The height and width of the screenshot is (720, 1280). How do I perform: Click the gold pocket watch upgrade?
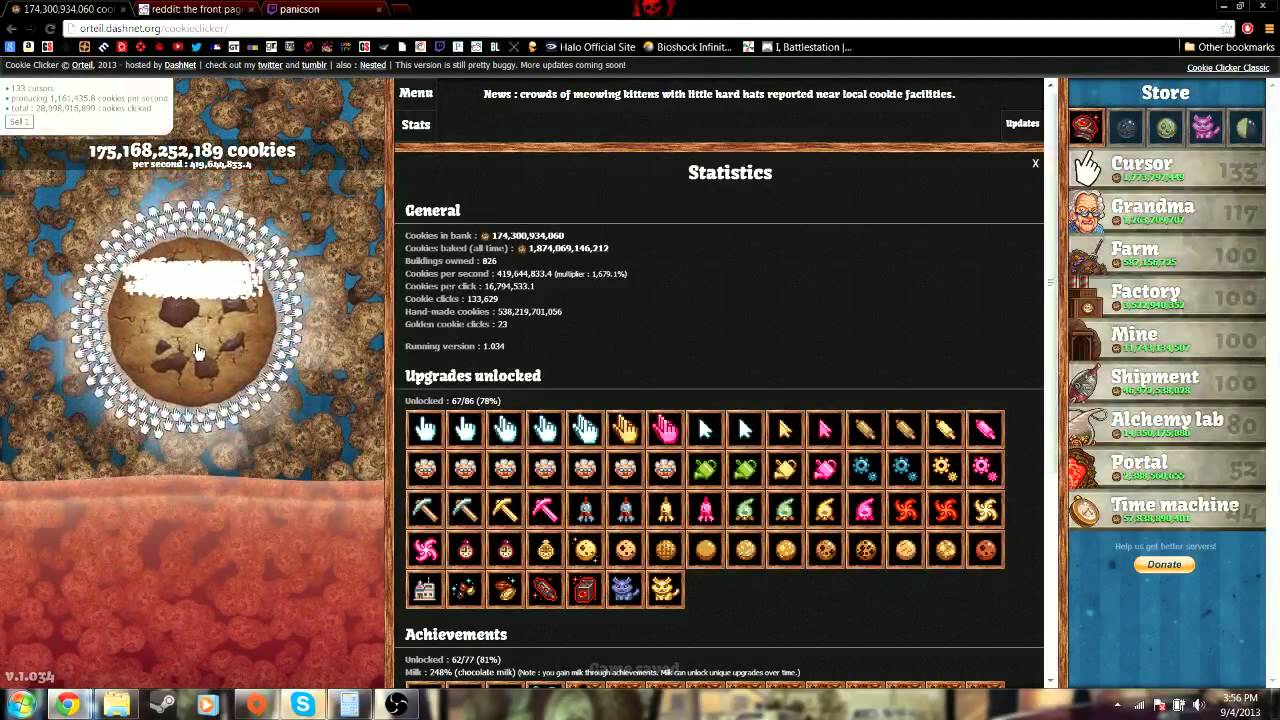click(545, 550)
